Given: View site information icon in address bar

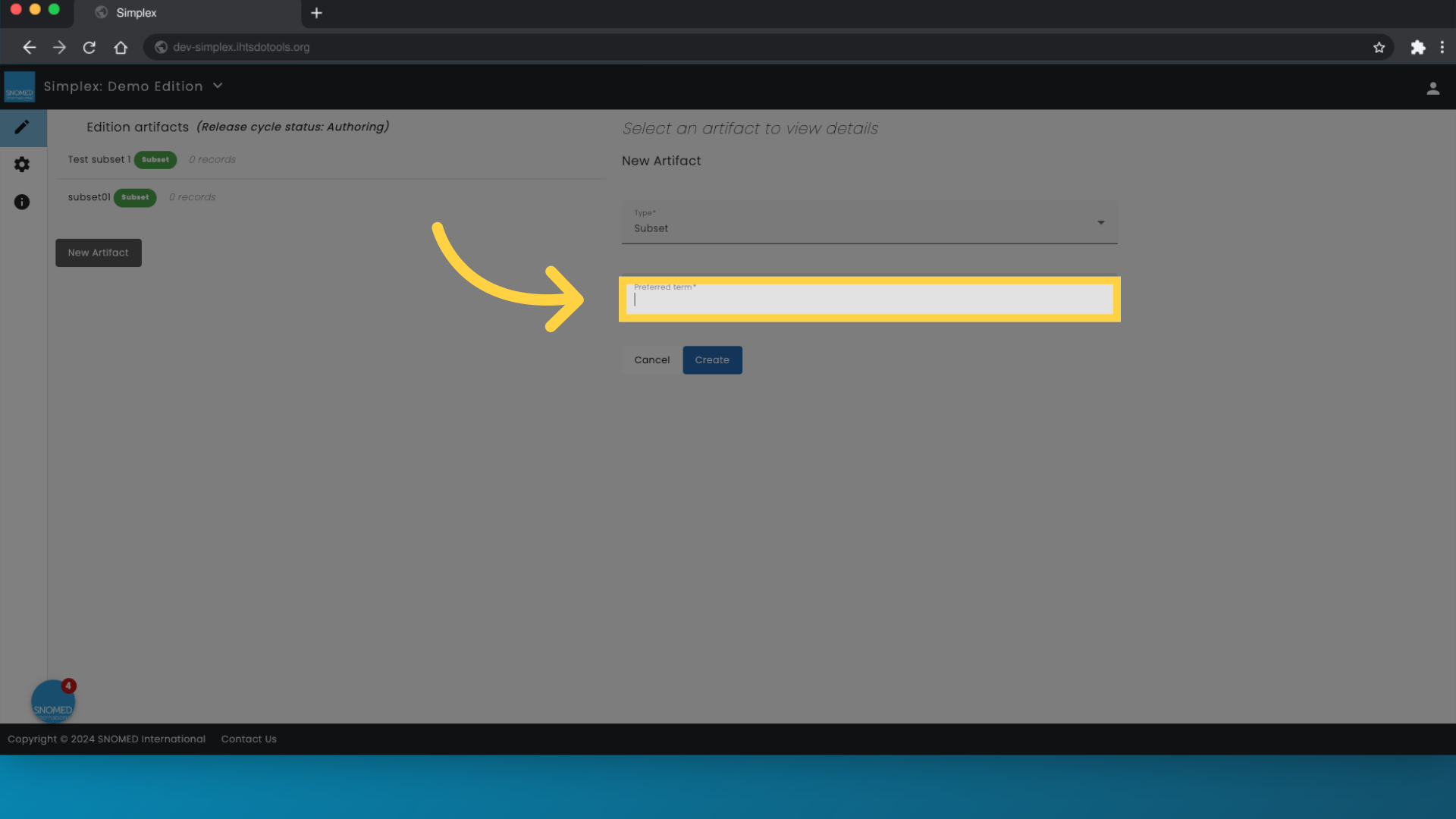Looking at the screenshot, I should click(161, 47).
